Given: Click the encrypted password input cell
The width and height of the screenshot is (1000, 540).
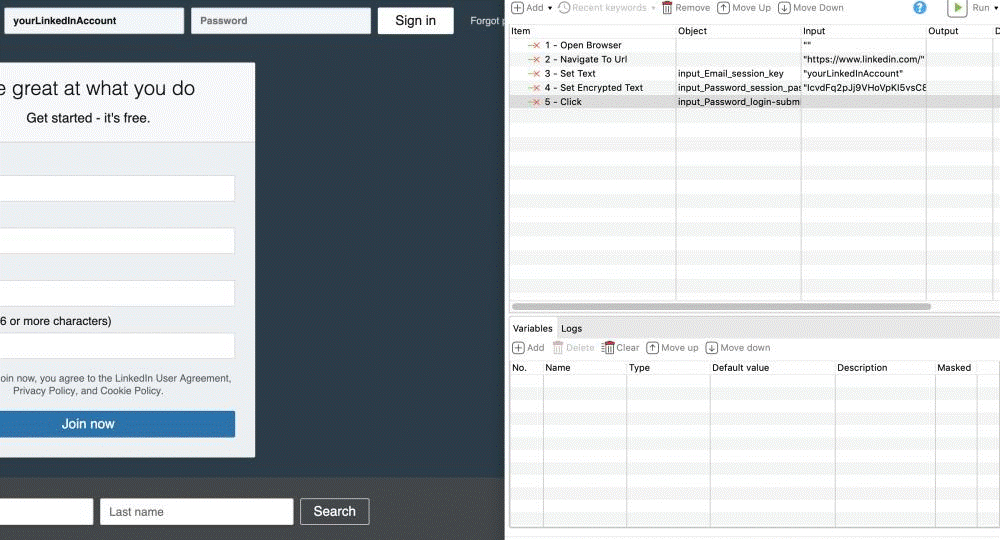Looking at the screenshot, I should click(864, 87).
